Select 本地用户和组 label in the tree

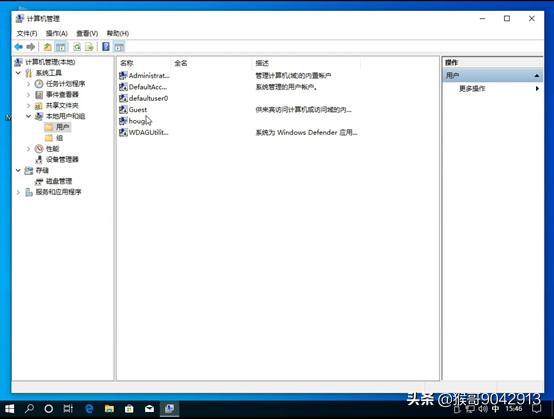[65, 116]
